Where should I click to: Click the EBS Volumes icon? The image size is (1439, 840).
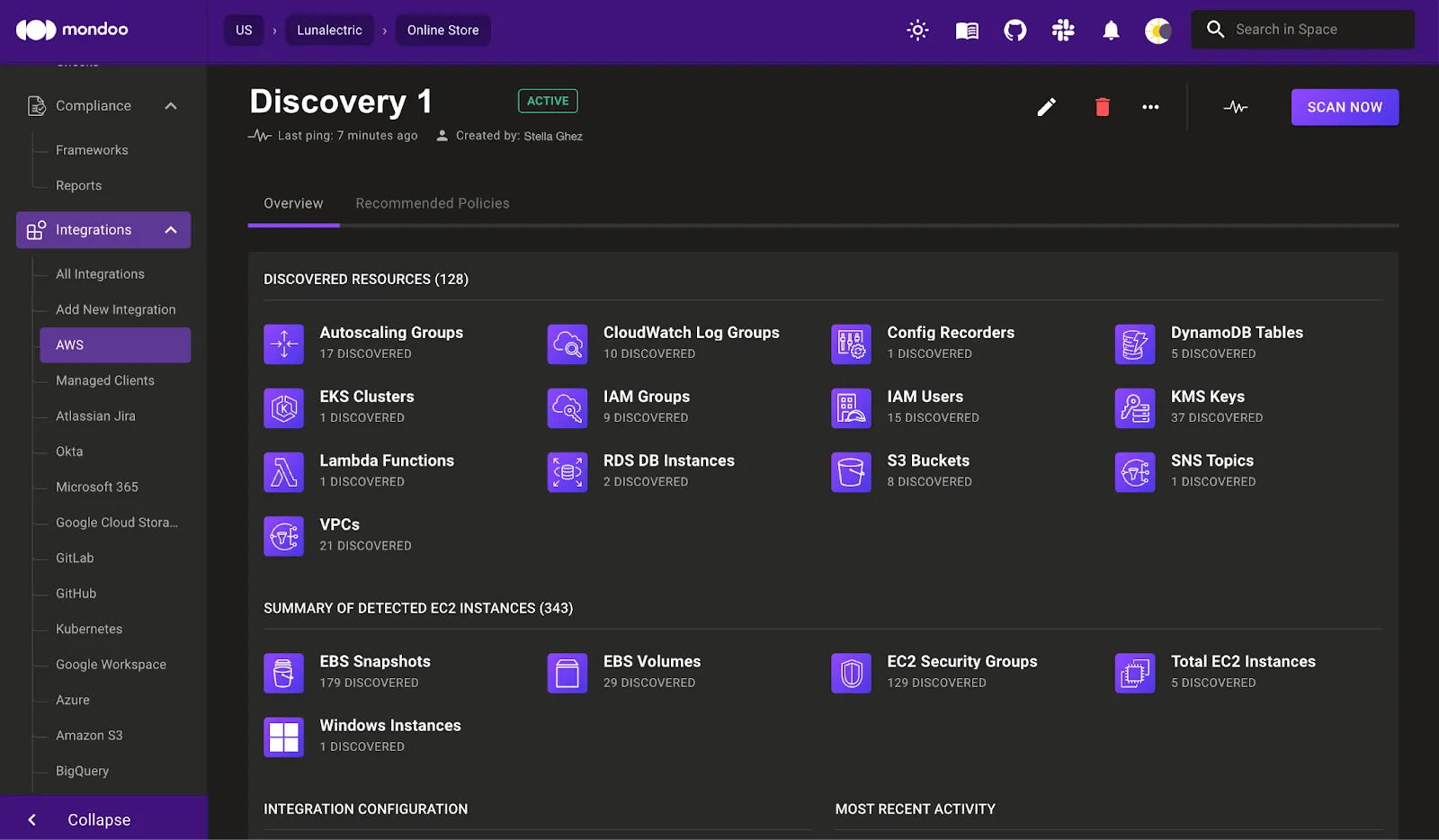pyautogui.click(x=568, y=673)
